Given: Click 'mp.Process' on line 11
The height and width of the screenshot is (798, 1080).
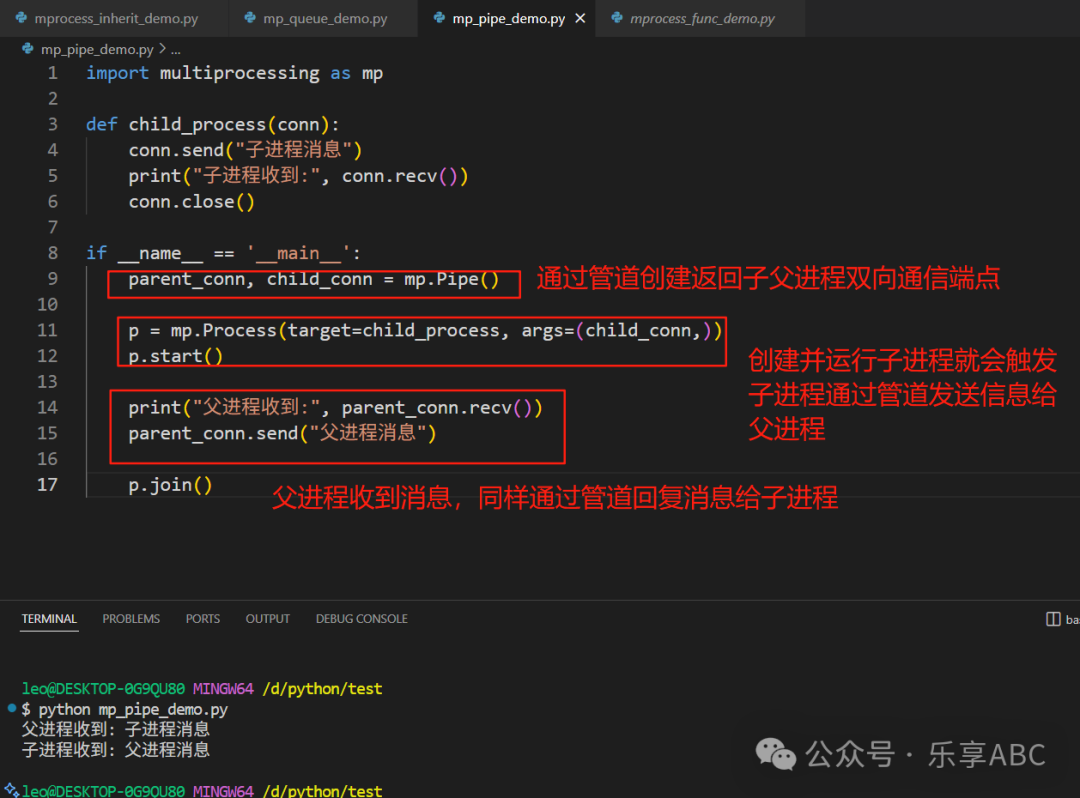Looking at the screenshot, I should point(223,330).
